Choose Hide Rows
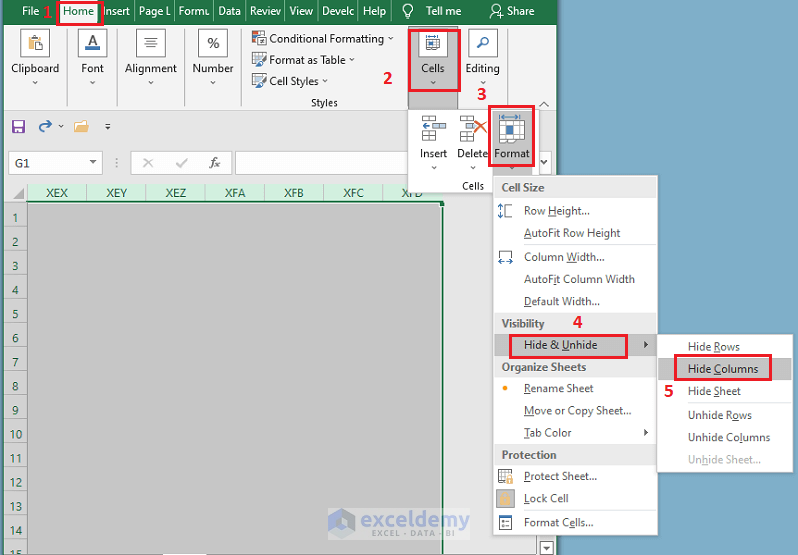This screenshot has width=798, height=555. tap(725, 346)
